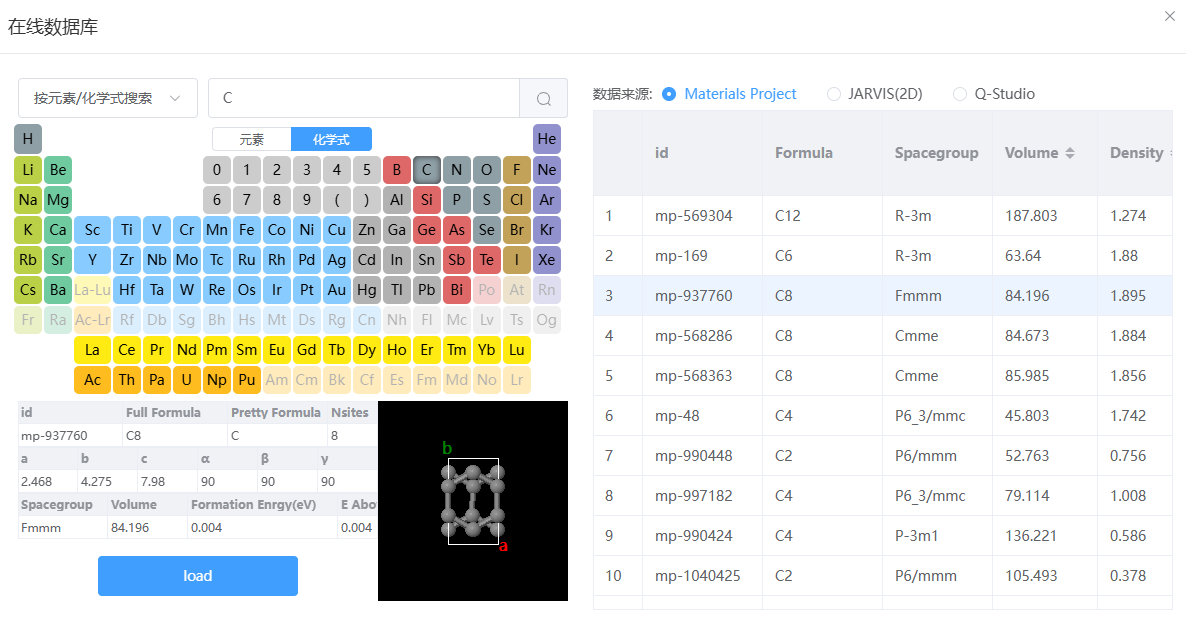Switch to the 元素 tab

click(252, 139)
